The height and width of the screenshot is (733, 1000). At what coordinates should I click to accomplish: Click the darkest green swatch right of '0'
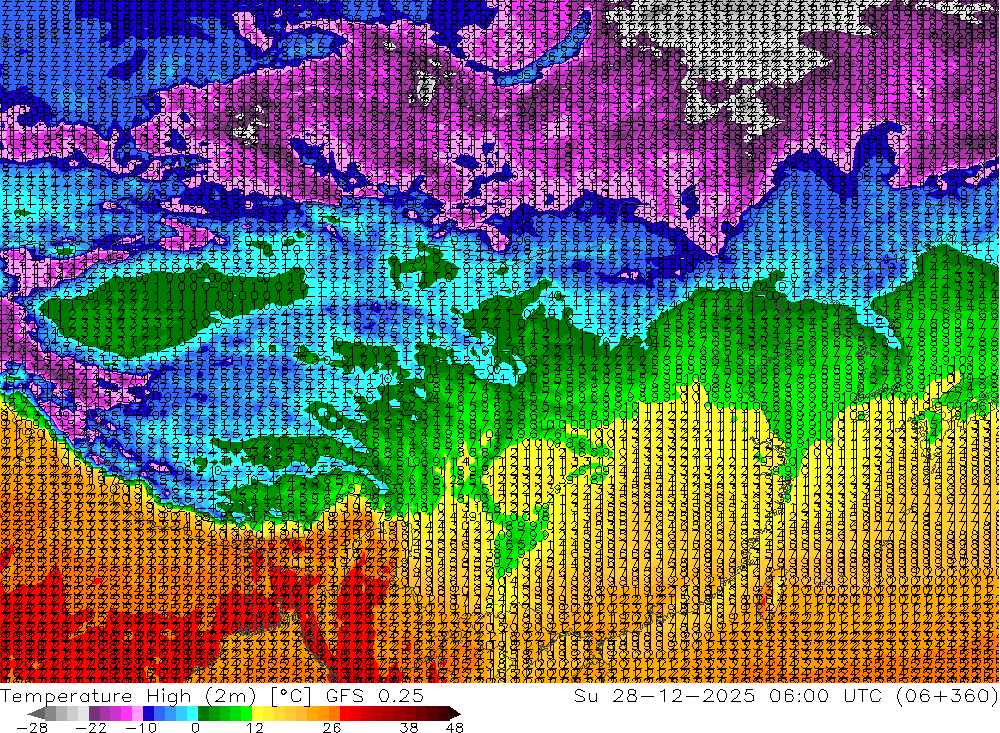pos(203,714)
